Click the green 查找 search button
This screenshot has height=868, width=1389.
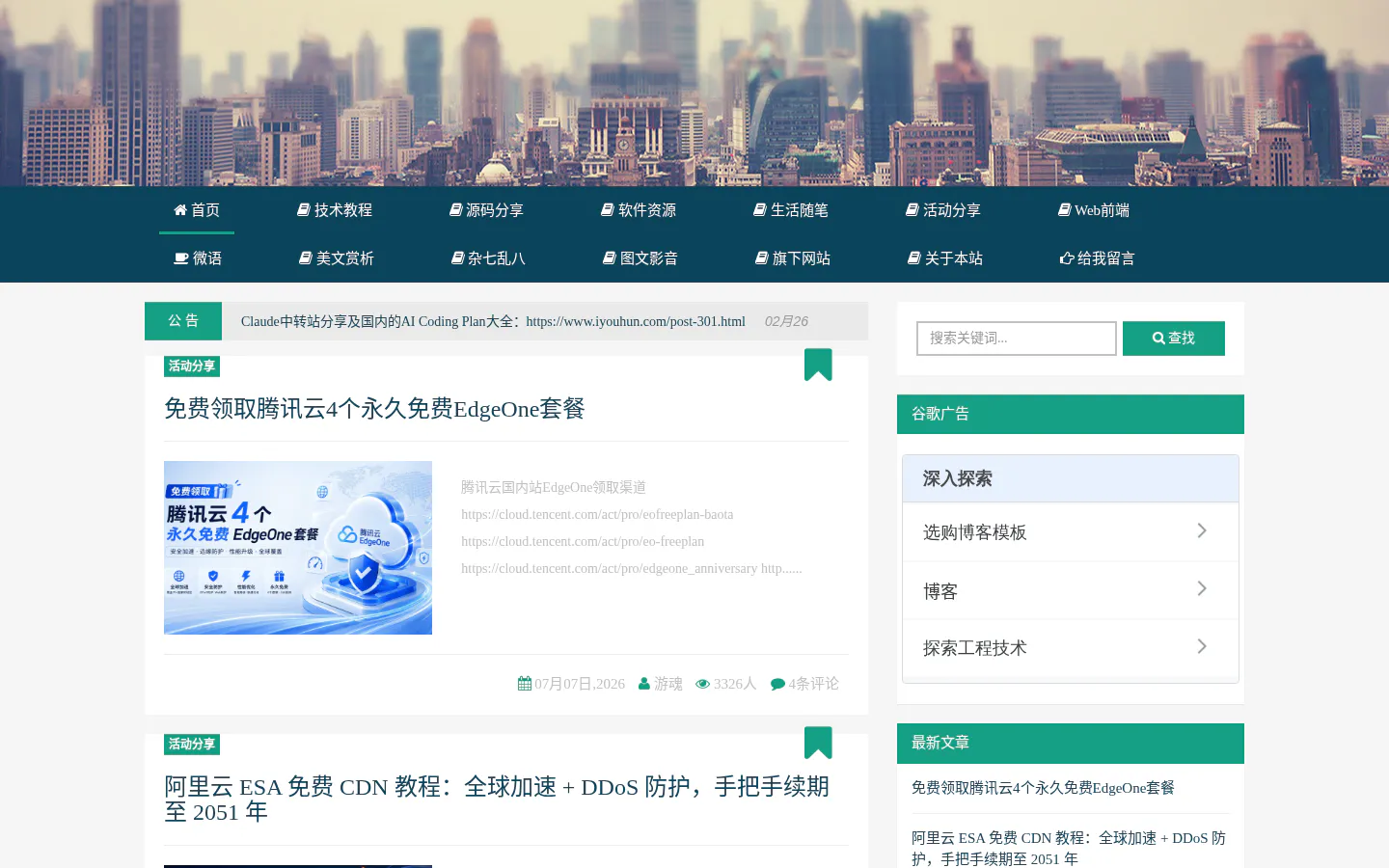click(1174, 339)
